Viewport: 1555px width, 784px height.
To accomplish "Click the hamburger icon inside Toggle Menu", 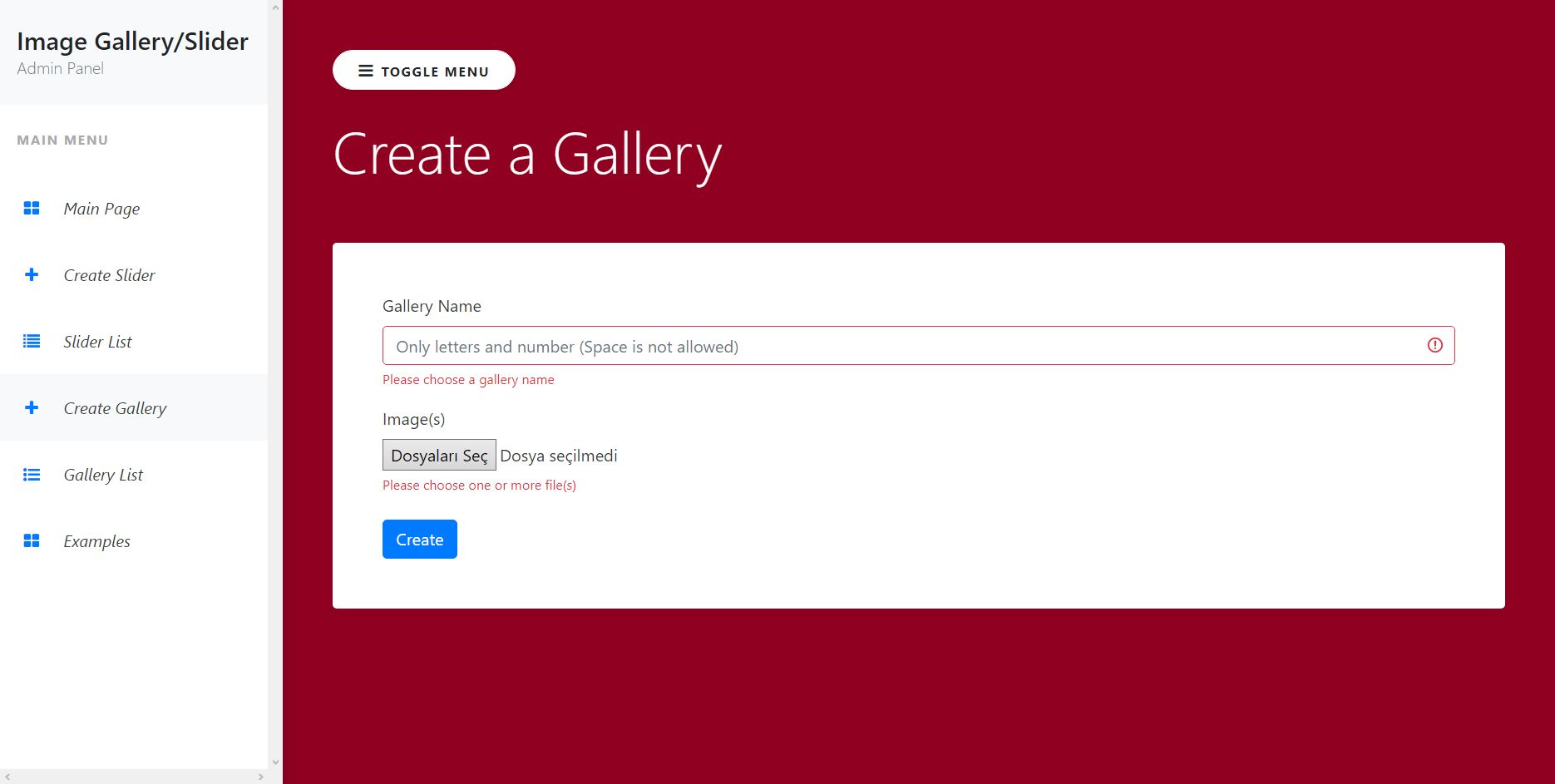I will coord(364,71).
